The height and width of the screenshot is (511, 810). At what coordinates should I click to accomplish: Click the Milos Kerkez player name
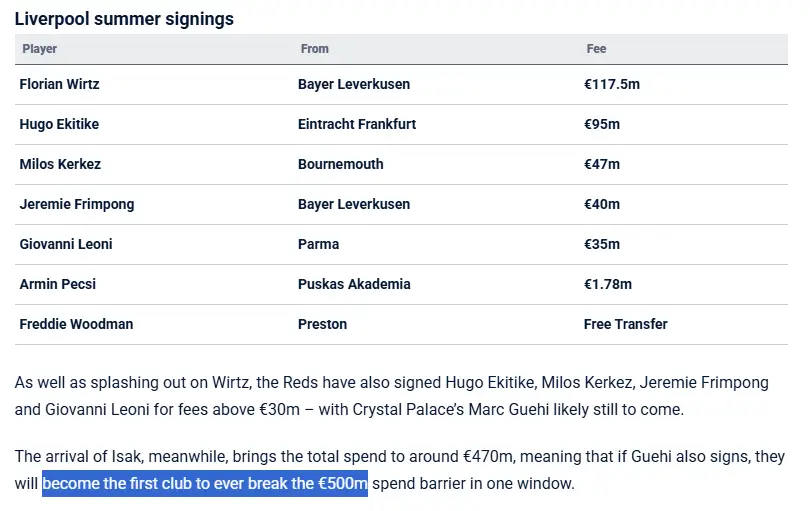60,164
